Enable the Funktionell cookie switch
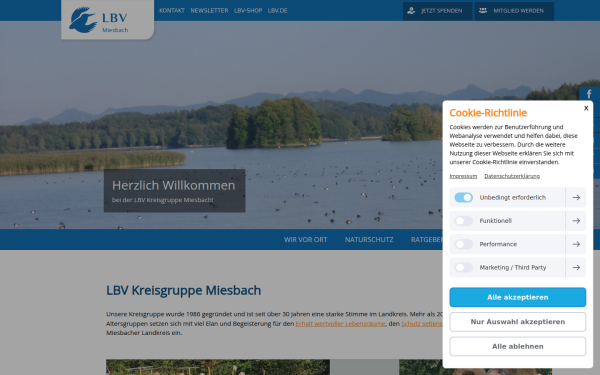 coord(463,221)
